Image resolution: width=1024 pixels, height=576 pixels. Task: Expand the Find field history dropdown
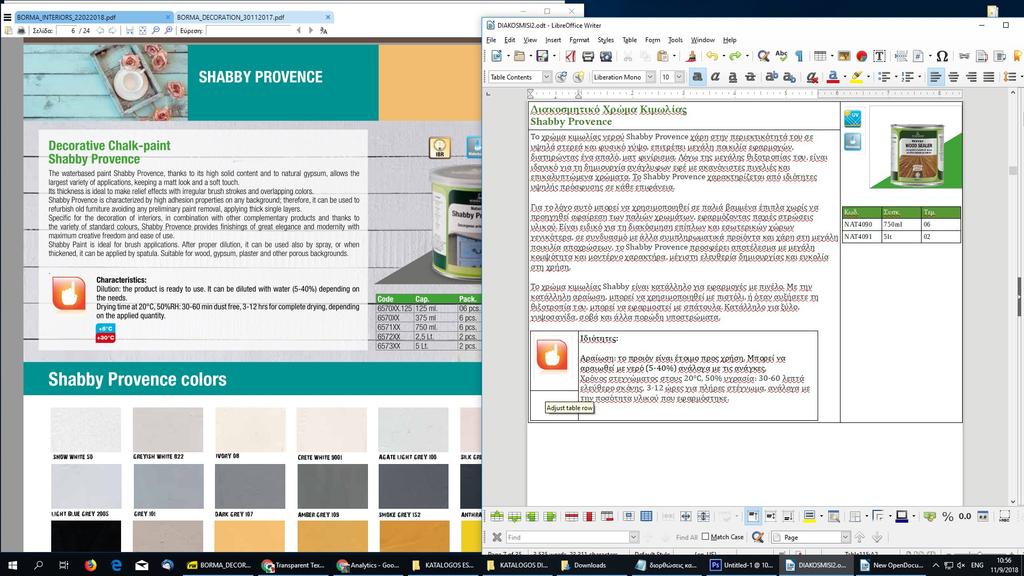tap(633, 537)
